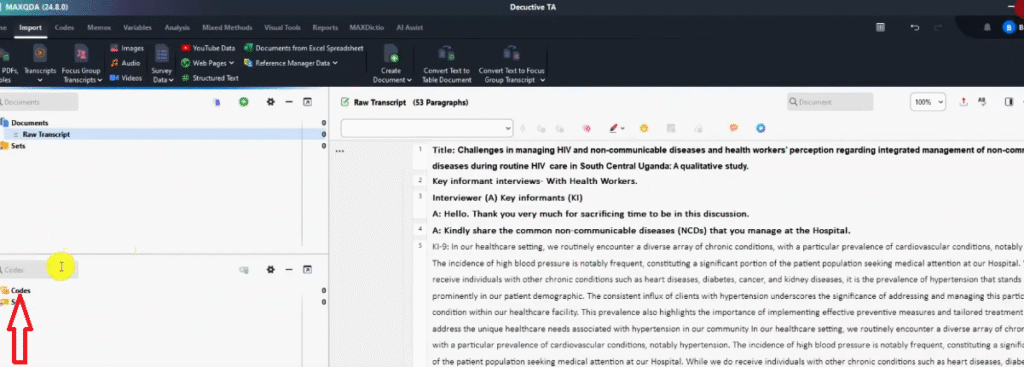Open the Reports tab

pyautogui.click(x=325, y=27)
